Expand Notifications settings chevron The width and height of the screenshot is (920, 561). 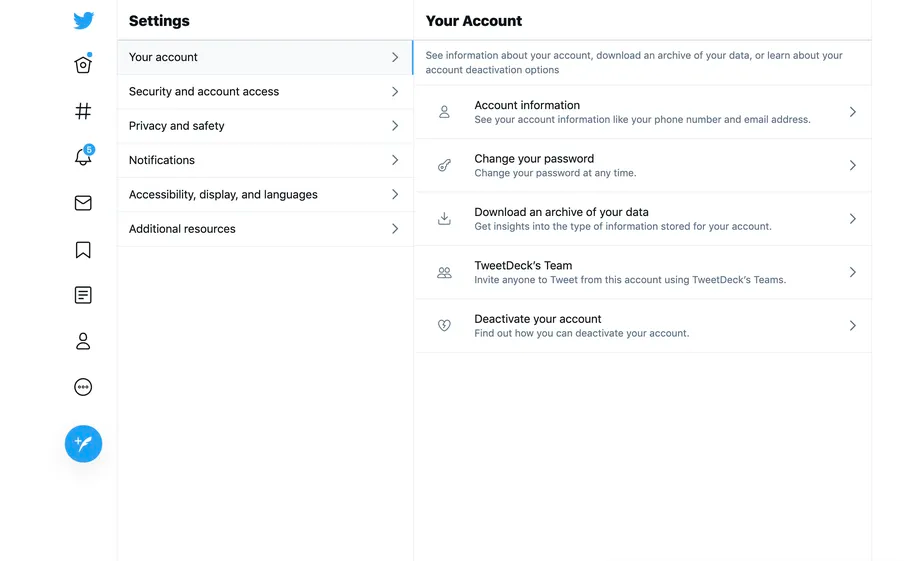(395, 160)
